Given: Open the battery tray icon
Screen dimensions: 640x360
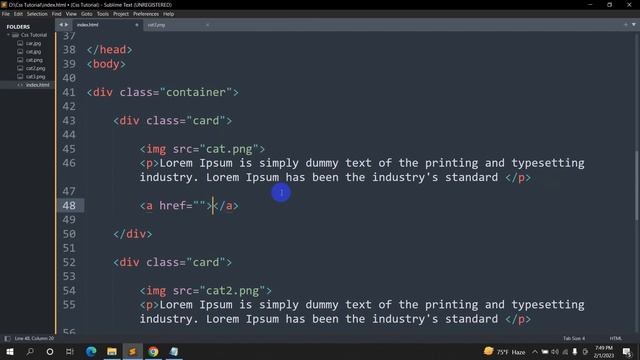Looking at the screenshot, I should tap(545, 351).
